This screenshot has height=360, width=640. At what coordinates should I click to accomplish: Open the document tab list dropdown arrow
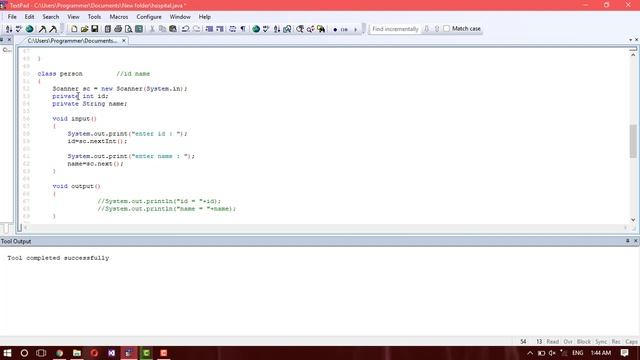(630, 40)
